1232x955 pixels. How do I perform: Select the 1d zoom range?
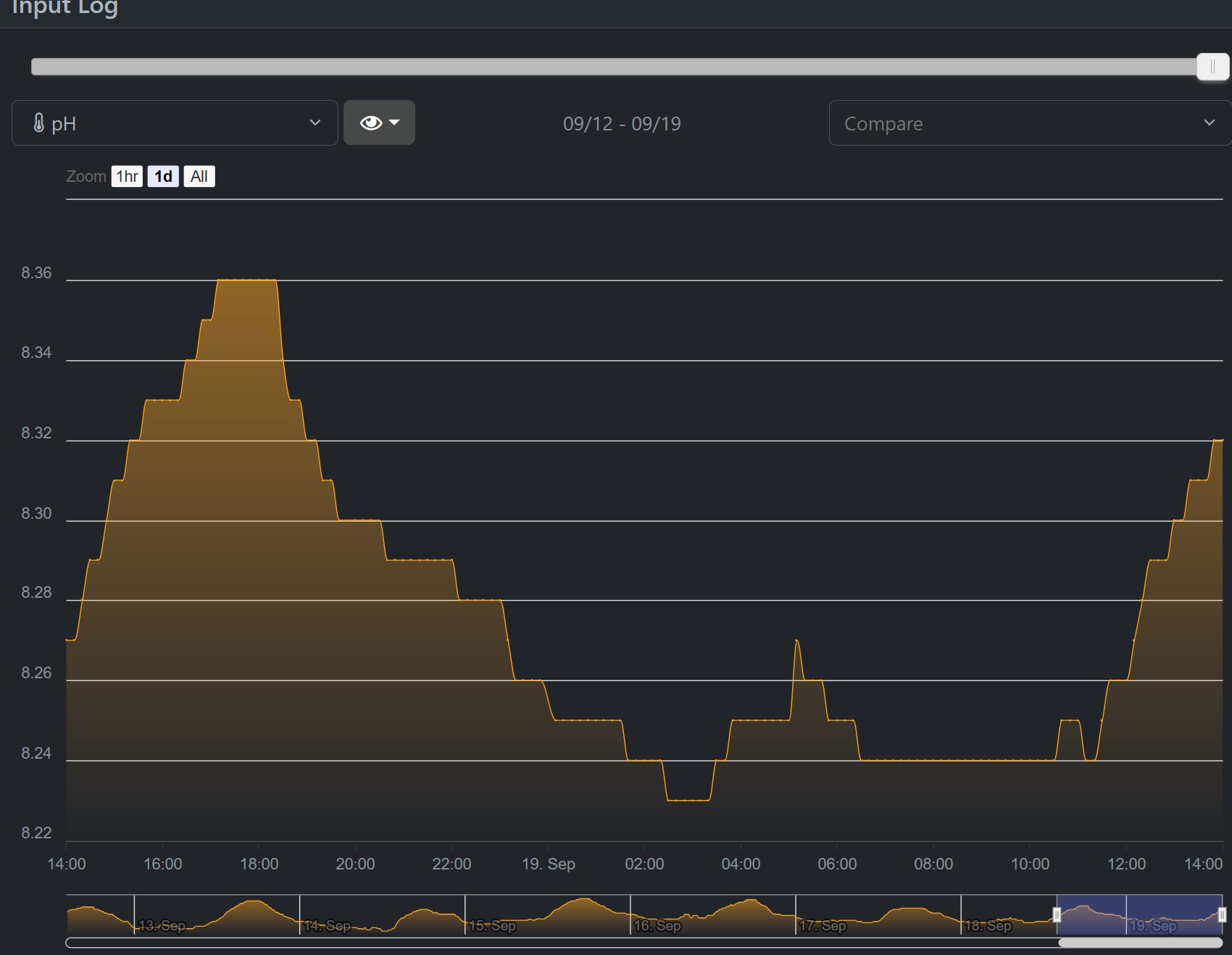pyautogui.click(x=163, y=176)
